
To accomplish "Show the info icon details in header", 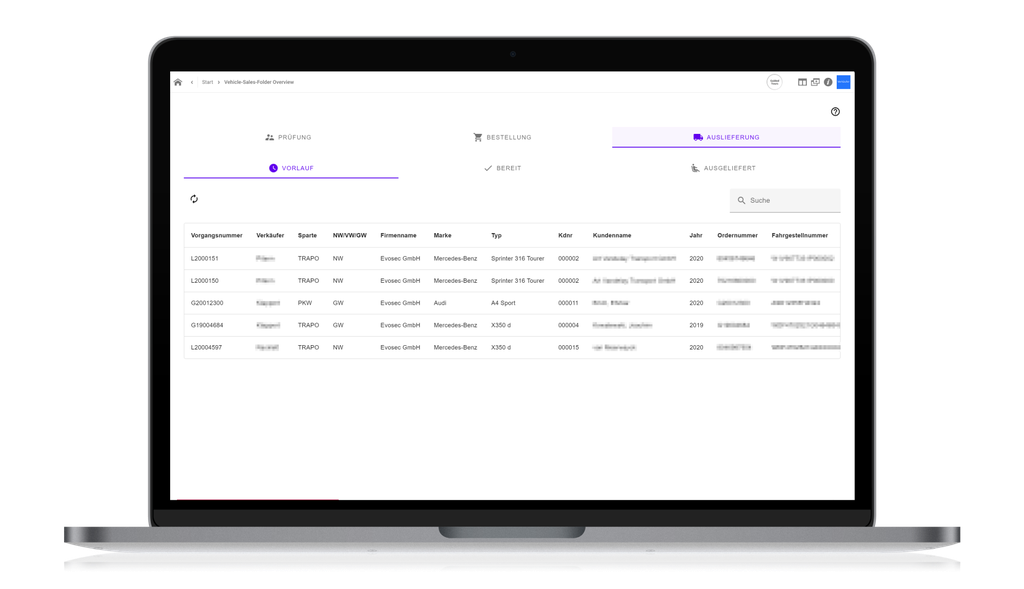I will coord(828,82).
